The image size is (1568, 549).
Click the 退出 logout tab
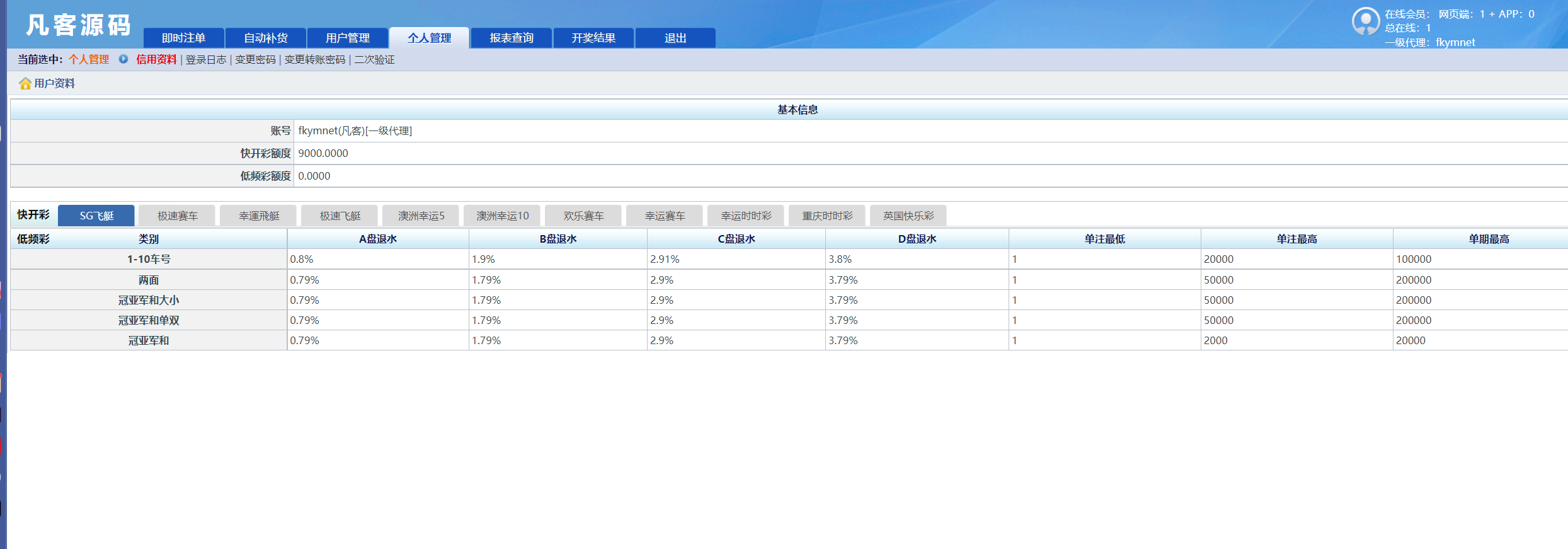(x=675, y=38)
